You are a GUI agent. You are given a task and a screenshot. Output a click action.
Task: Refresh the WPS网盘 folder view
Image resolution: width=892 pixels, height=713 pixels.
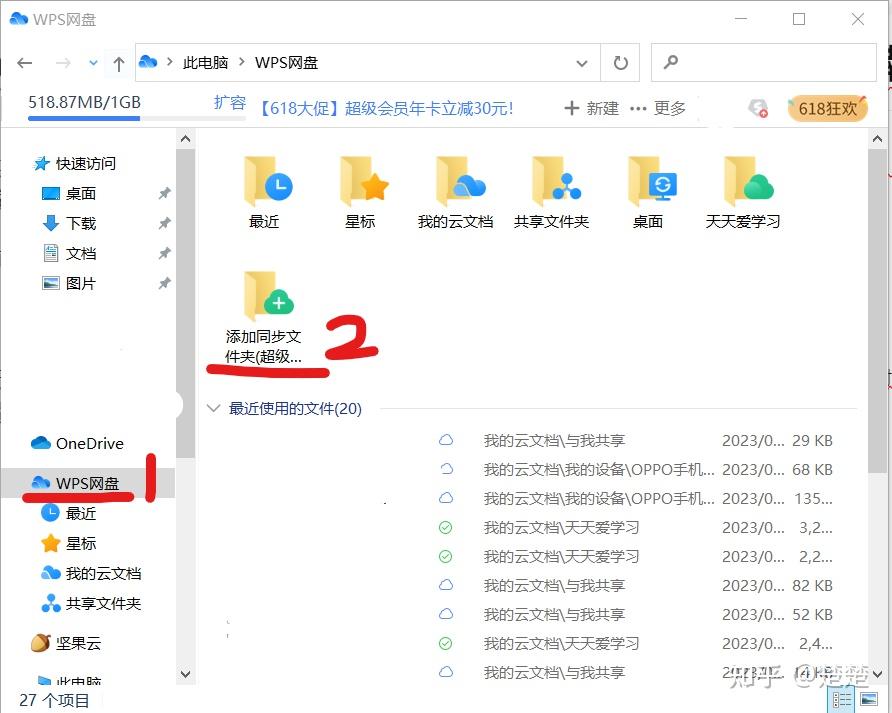coord(621,63)
